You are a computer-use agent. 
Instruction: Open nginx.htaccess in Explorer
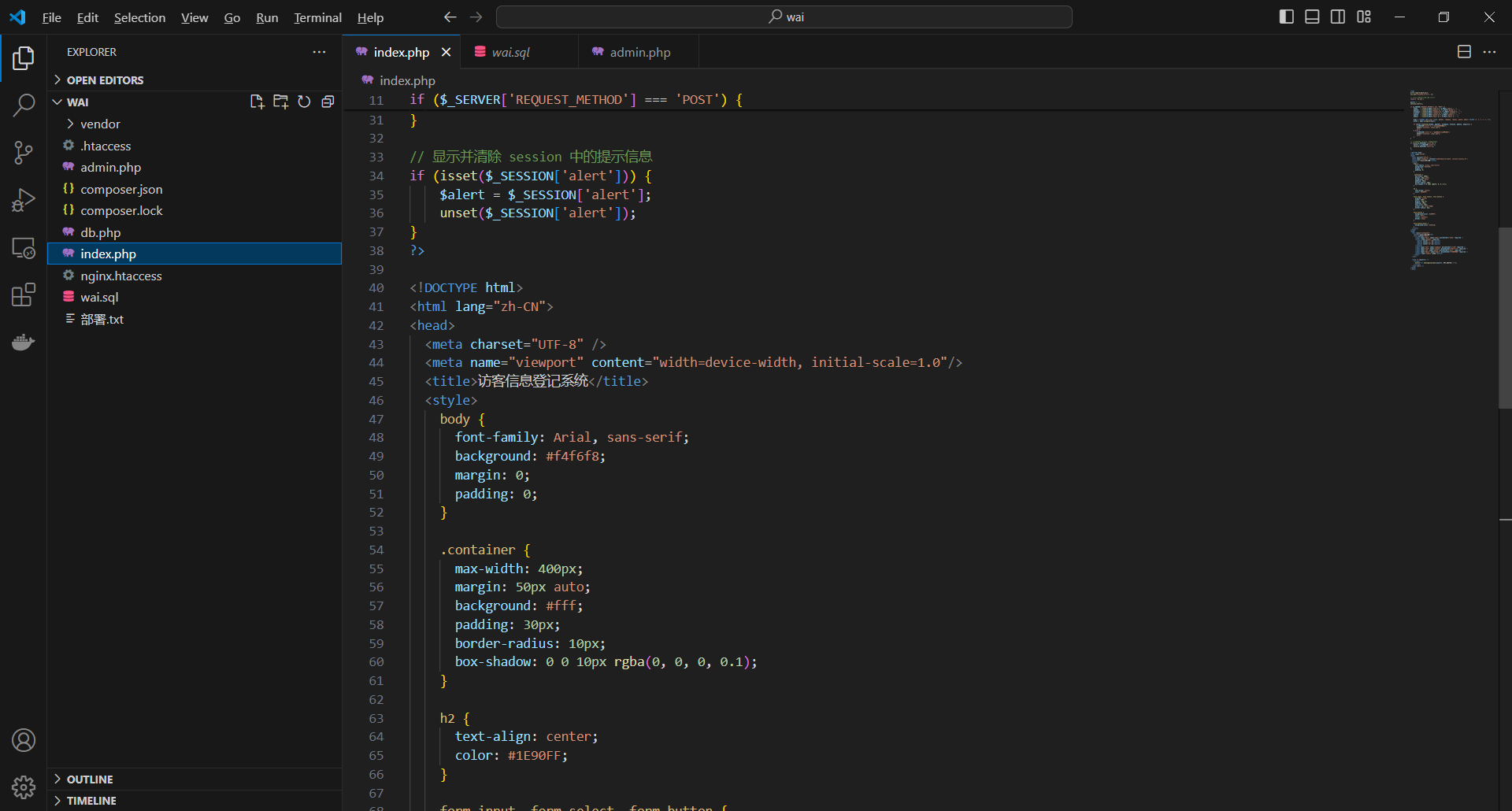coord(195,276)
